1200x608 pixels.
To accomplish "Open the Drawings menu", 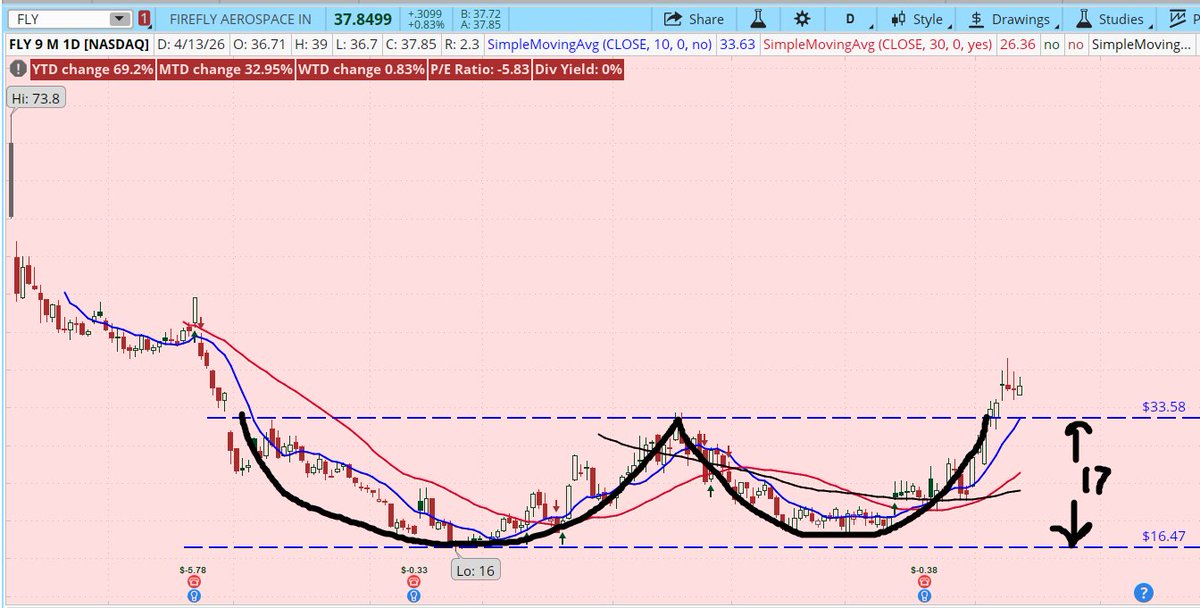I will [x=1021, y=19].
